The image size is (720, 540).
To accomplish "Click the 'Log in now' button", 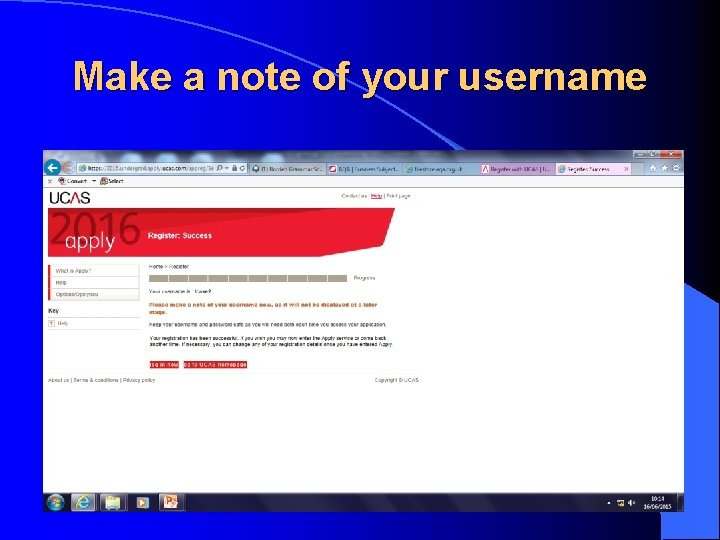I will coord(164,365).
